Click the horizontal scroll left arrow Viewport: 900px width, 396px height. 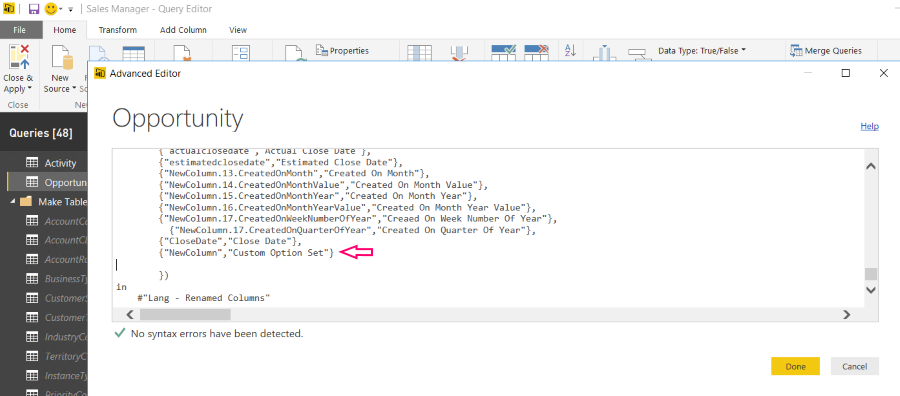130,314
